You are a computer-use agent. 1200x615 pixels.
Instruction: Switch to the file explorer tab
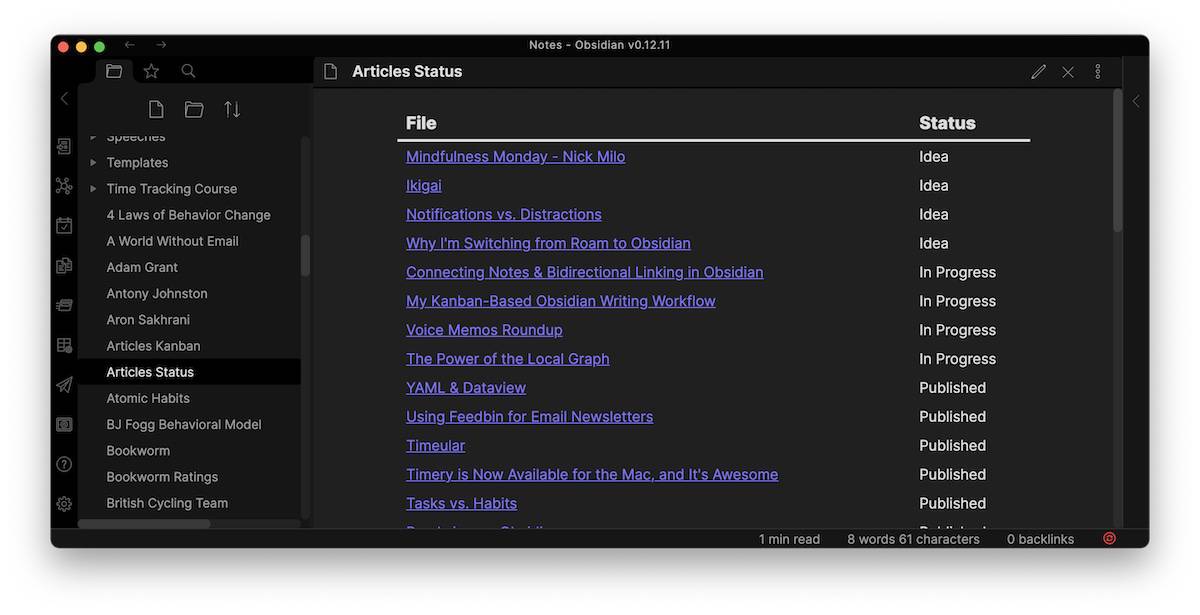tap(114, 71)
